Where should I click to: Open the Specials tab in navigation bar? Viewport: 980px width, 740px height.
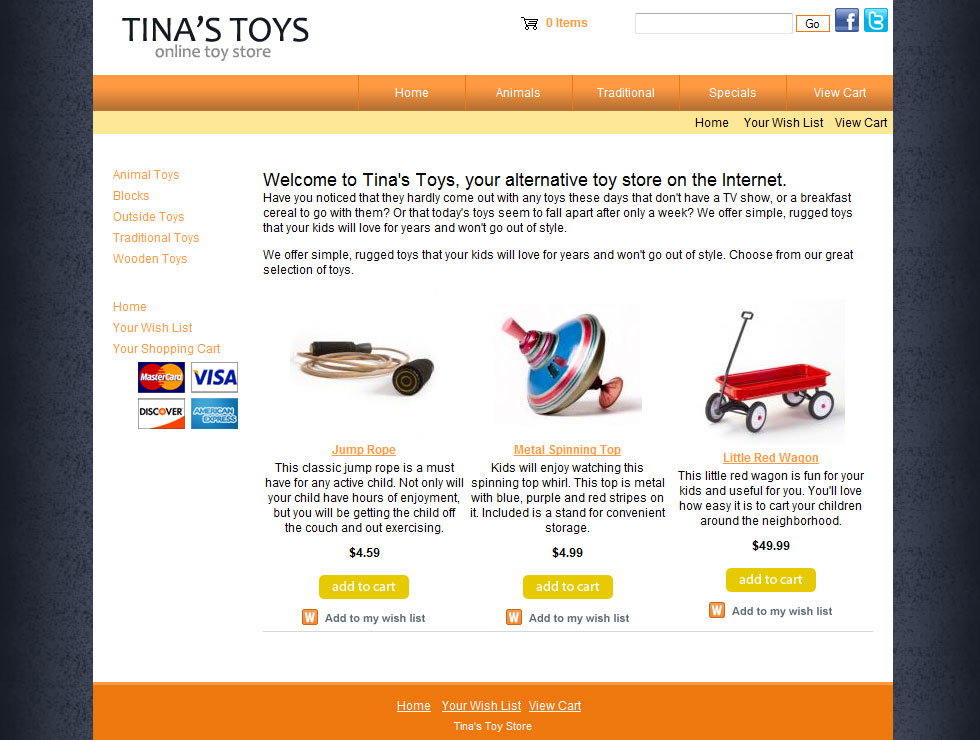tap(732, 93)
